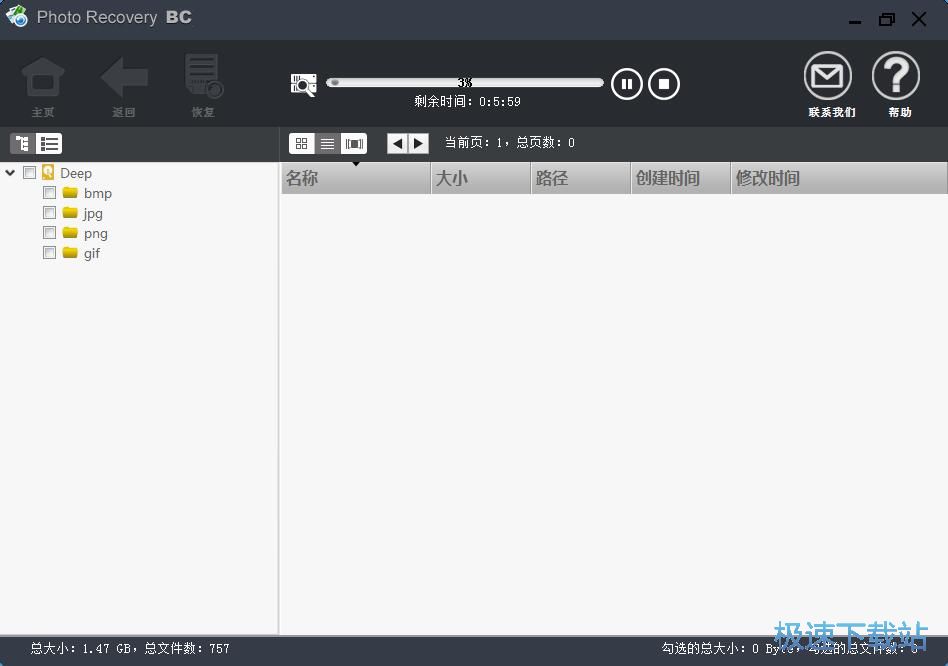Click the jpg folder icon
948x666 pixels.
(x=70, y=213)
